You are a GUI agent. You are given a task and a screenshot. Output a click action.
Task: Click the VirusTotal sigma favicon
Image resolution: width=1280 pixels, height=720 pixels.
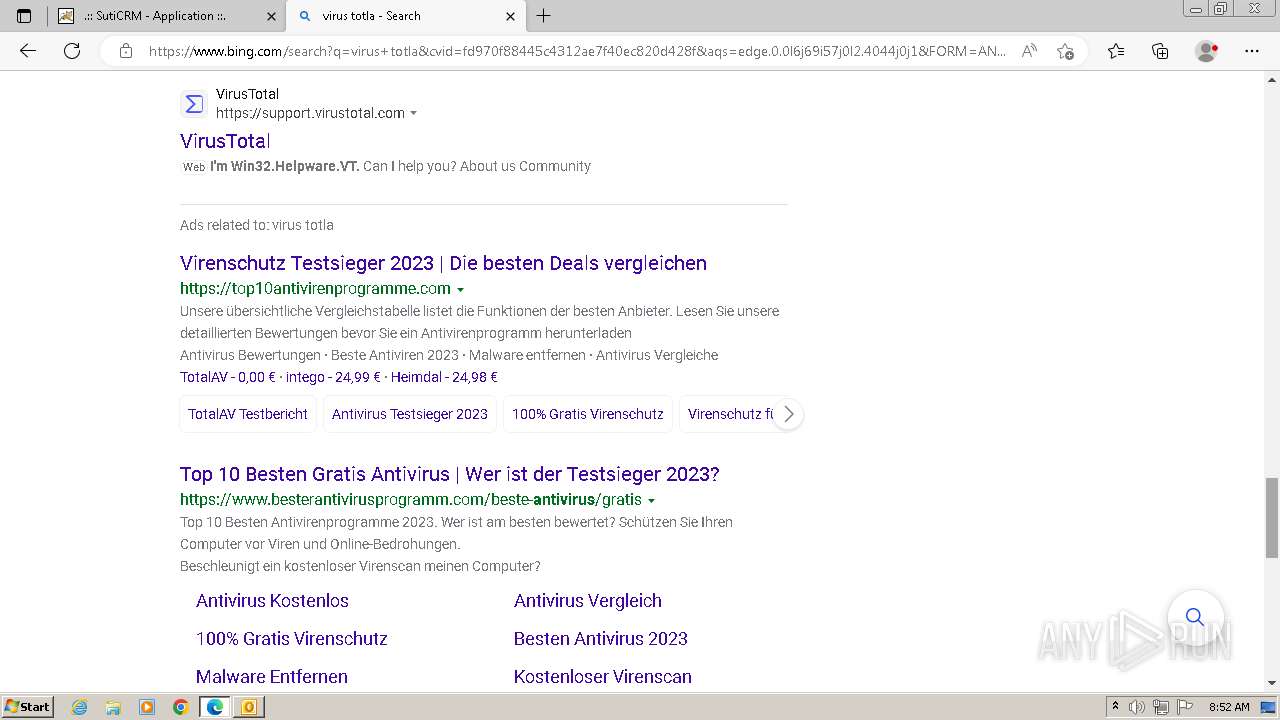194,104
